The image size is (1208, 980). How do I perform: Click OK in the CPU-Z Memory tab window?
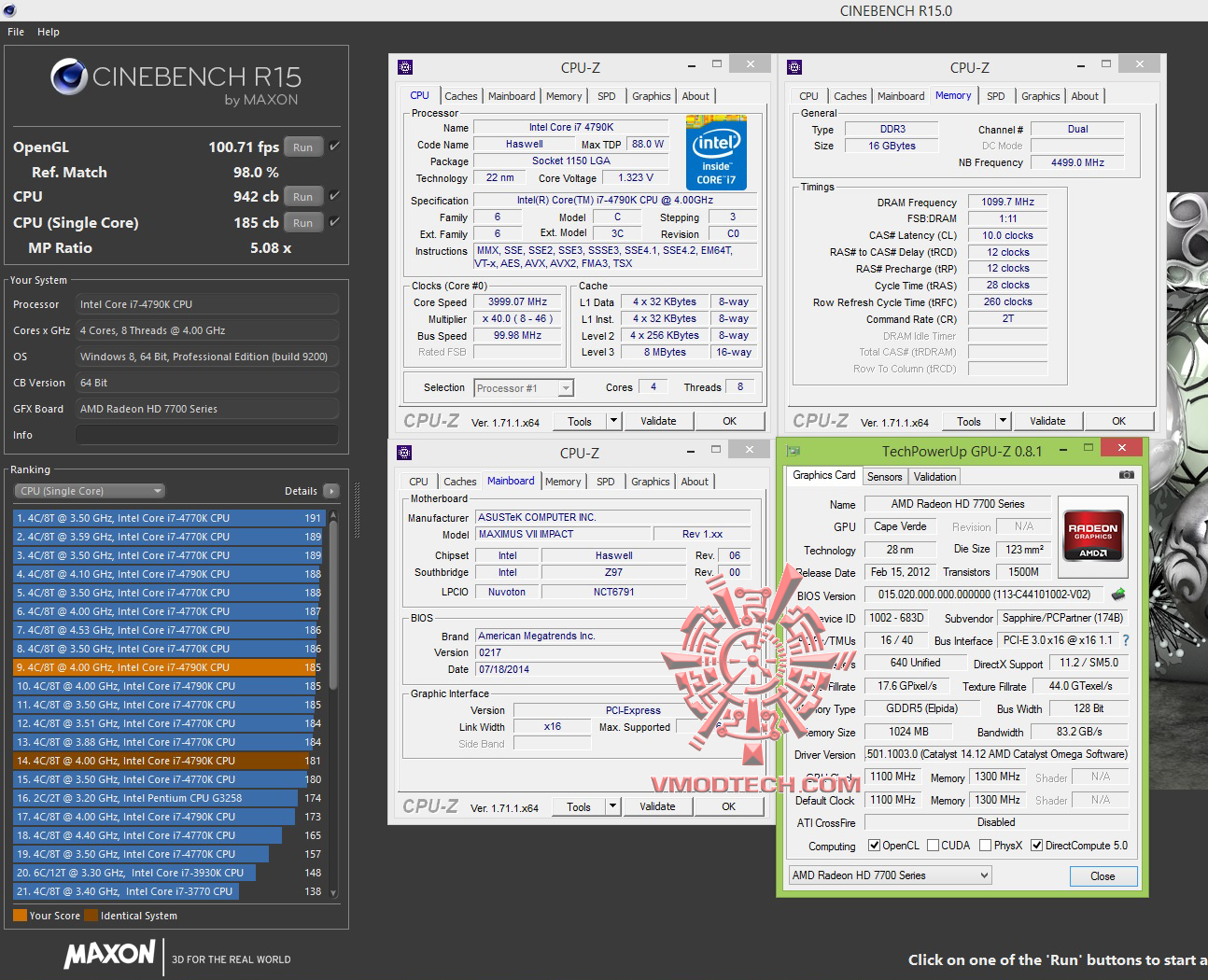(1118, 421)
